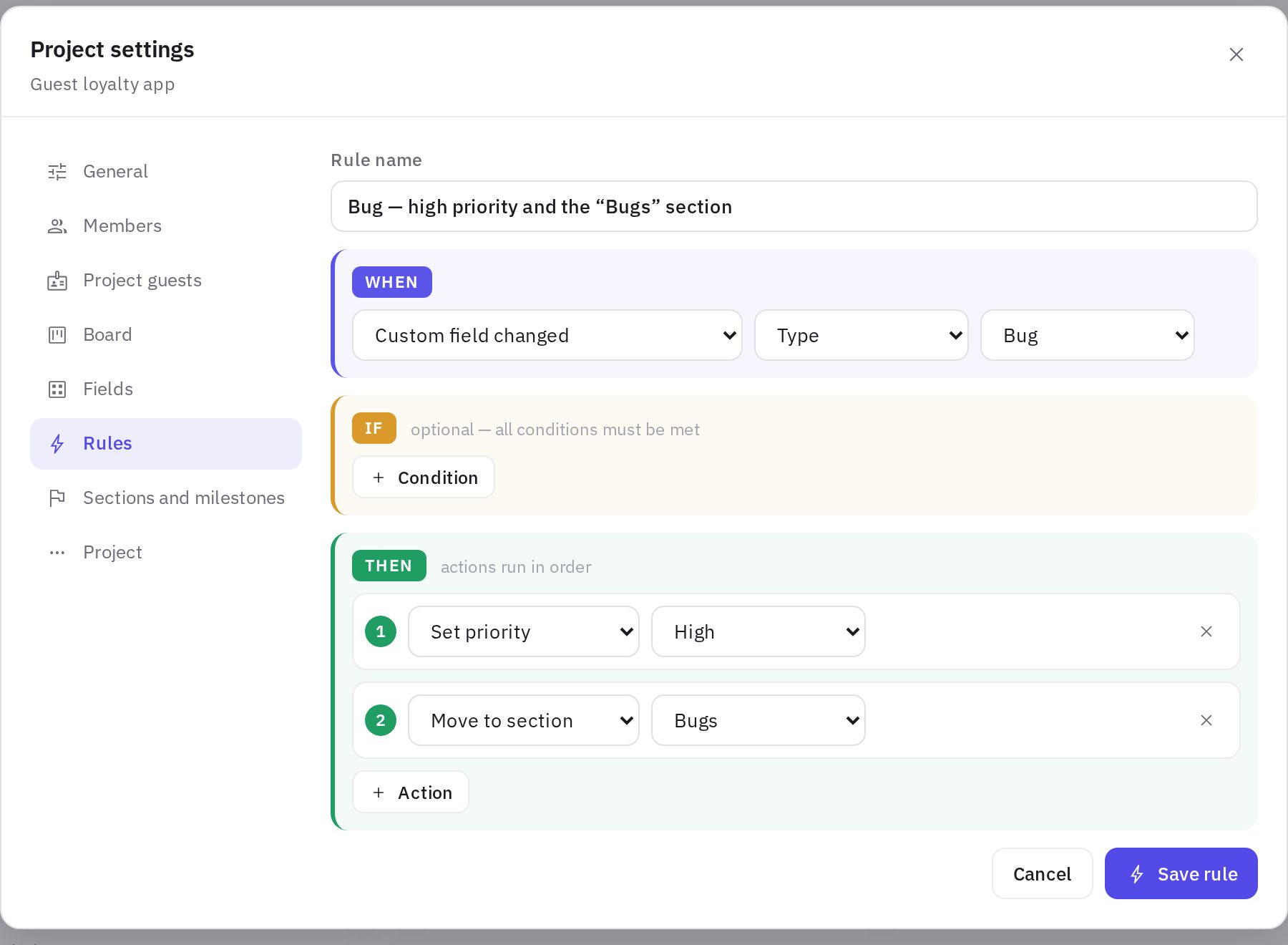Open the Bug value dropdown

click(x=1088, y=335)
